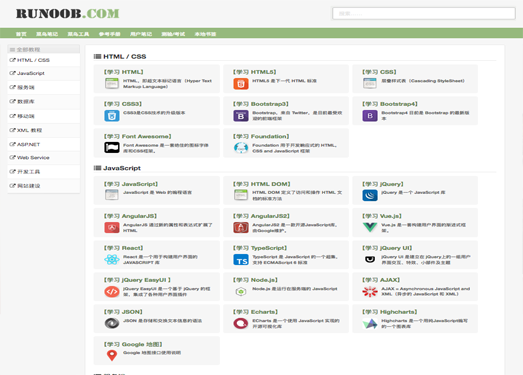Select the jQuery blue logo icon
523x375 pixels.
pyautogui.click(x=370, y=195)
